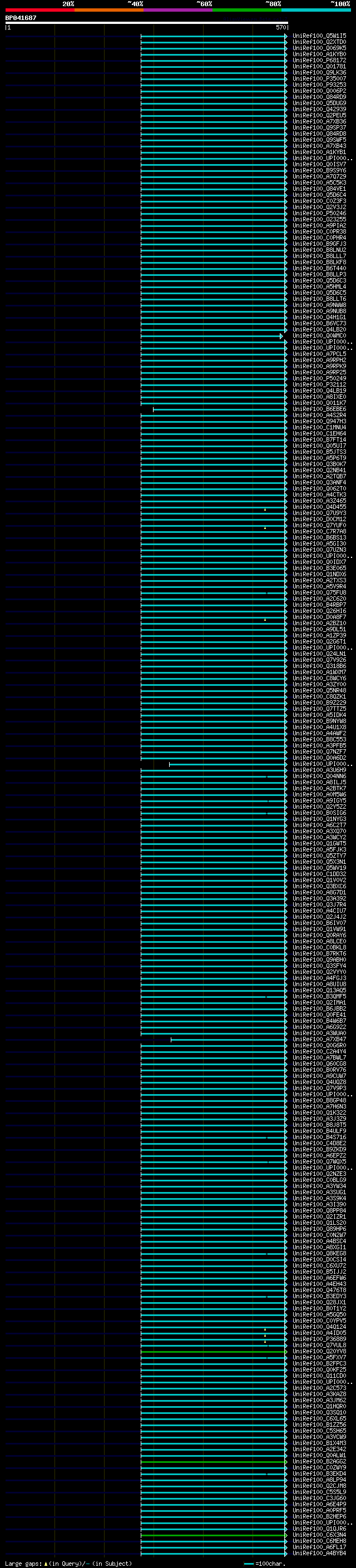
Task: Click the UniRef100_Q11CD0 label
Action: coord(319,1376)
